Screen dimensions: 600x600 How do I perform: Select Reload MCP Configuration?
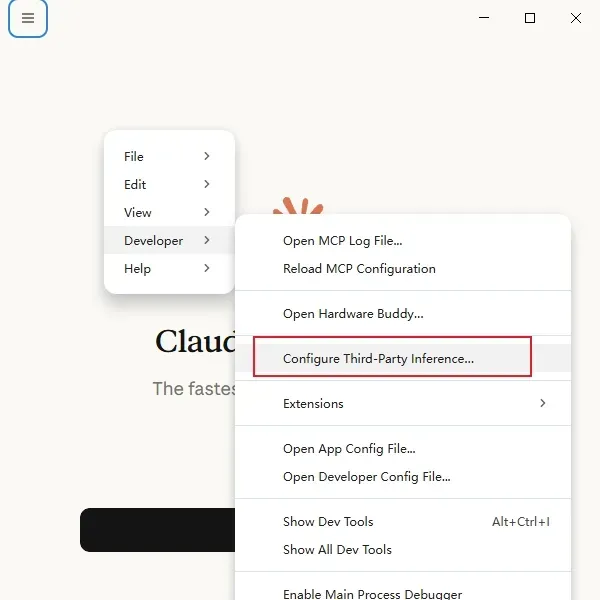click(403, 269)
